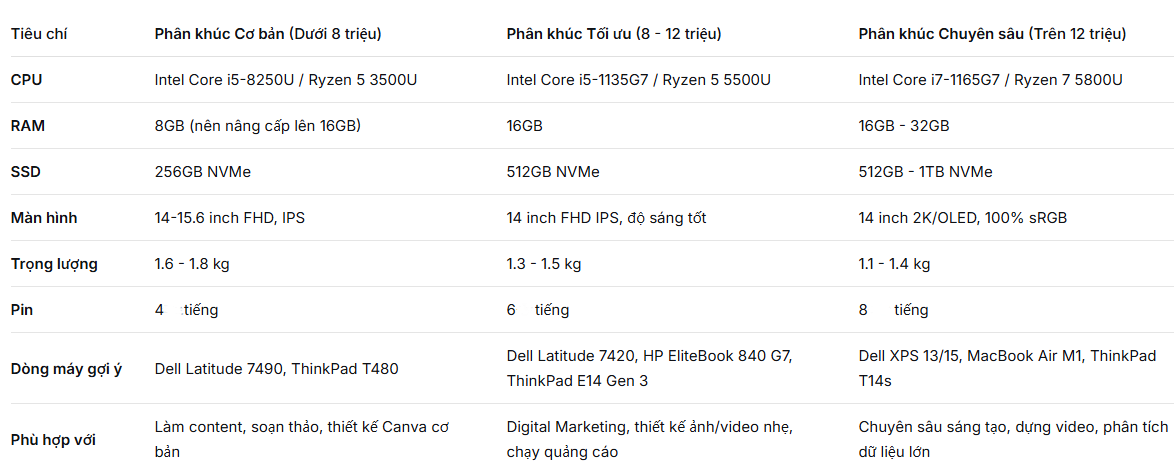This screenshot has height=473, width=1174.
Task: Click the "Pin" row label
Action: 22,310
